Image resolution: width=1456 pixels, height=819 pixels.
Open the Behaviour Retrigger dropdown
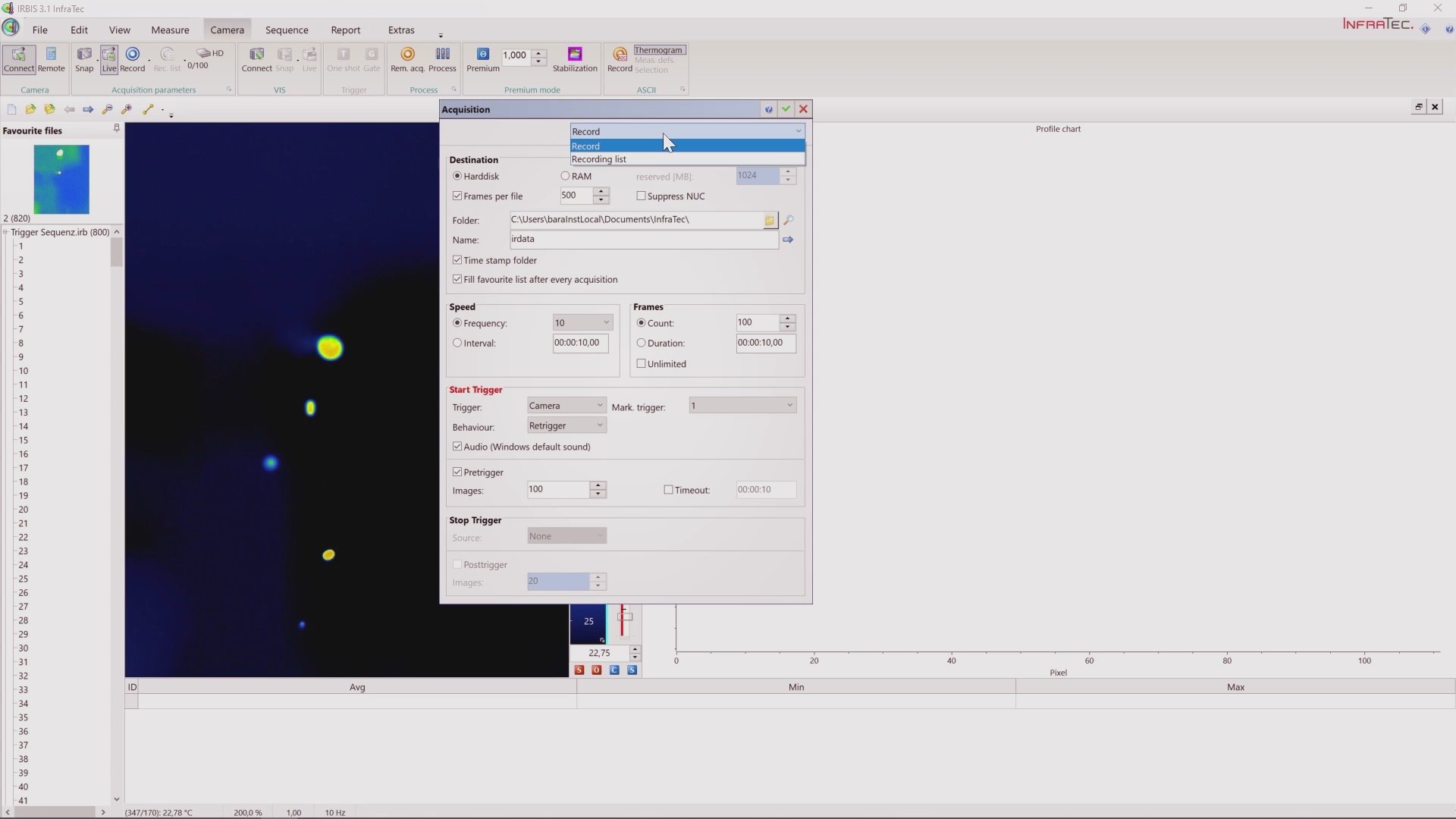click(566, 425)
